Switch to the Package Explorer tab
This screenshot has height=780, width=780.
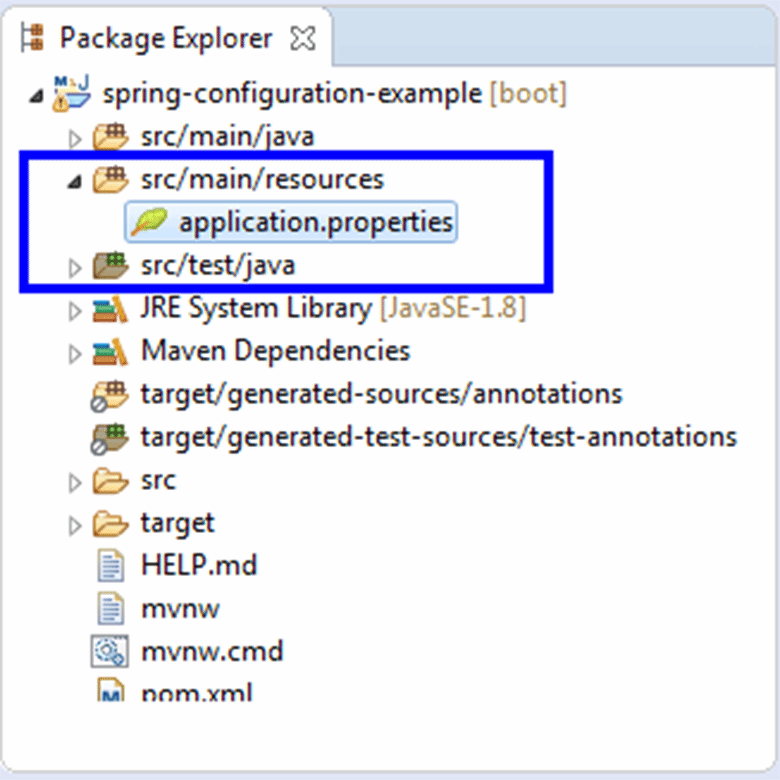pos(166,38)
